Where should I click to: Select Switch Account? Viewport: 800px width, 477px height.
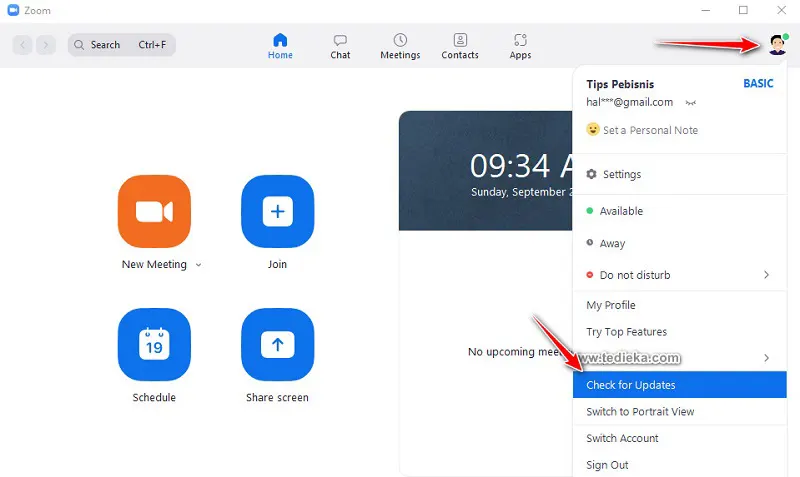coord(680,438)
